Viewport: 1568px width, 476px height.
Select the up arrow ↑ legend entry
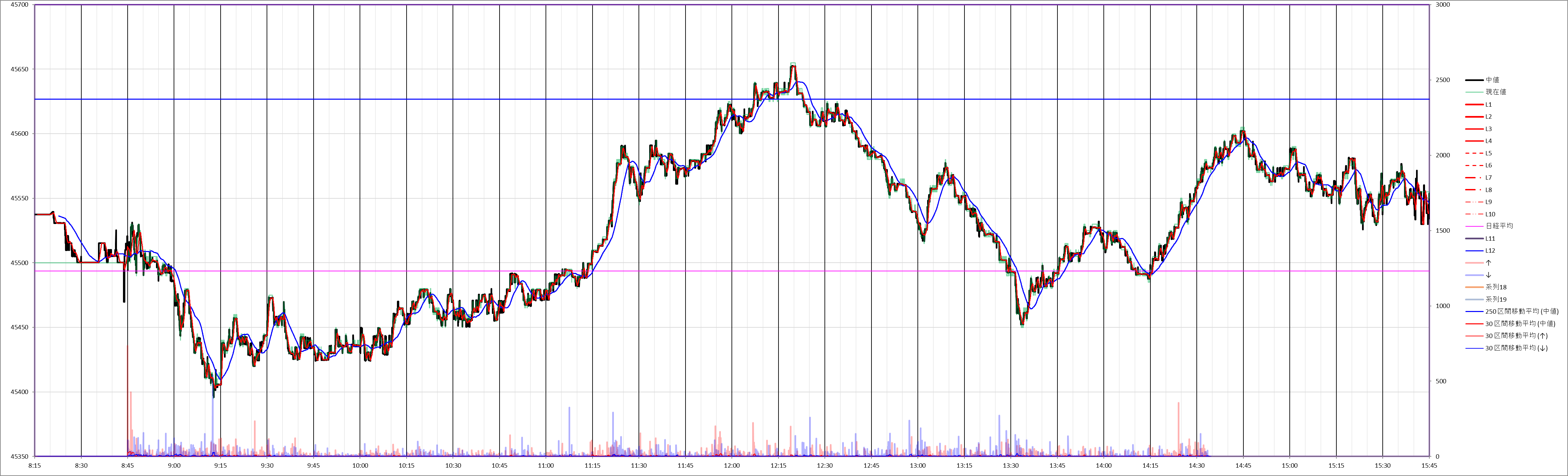pyautogui.click(x=1488, y=263)
